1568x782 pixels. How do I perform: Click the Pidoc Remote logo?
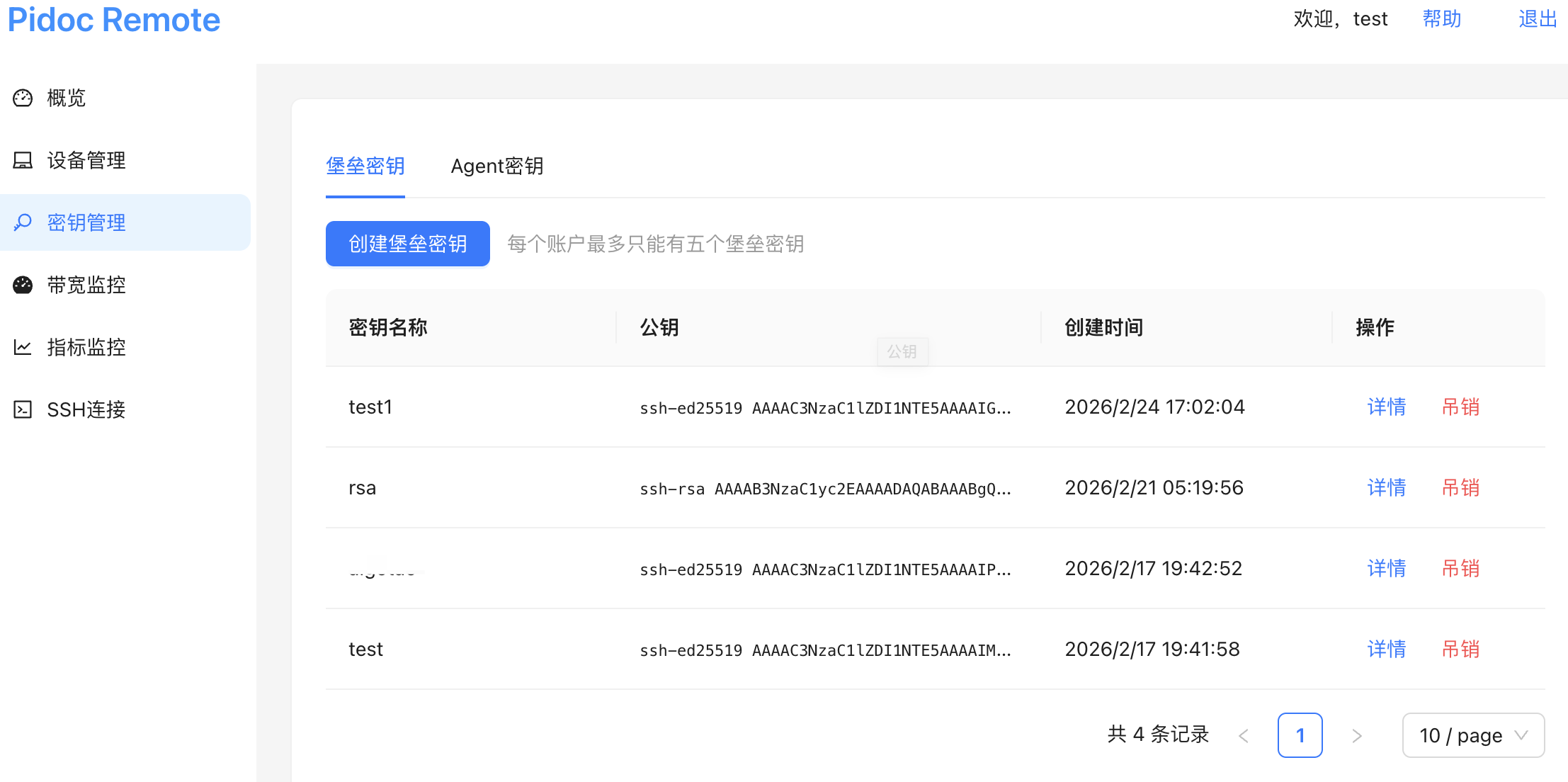(x=113, y=19)
